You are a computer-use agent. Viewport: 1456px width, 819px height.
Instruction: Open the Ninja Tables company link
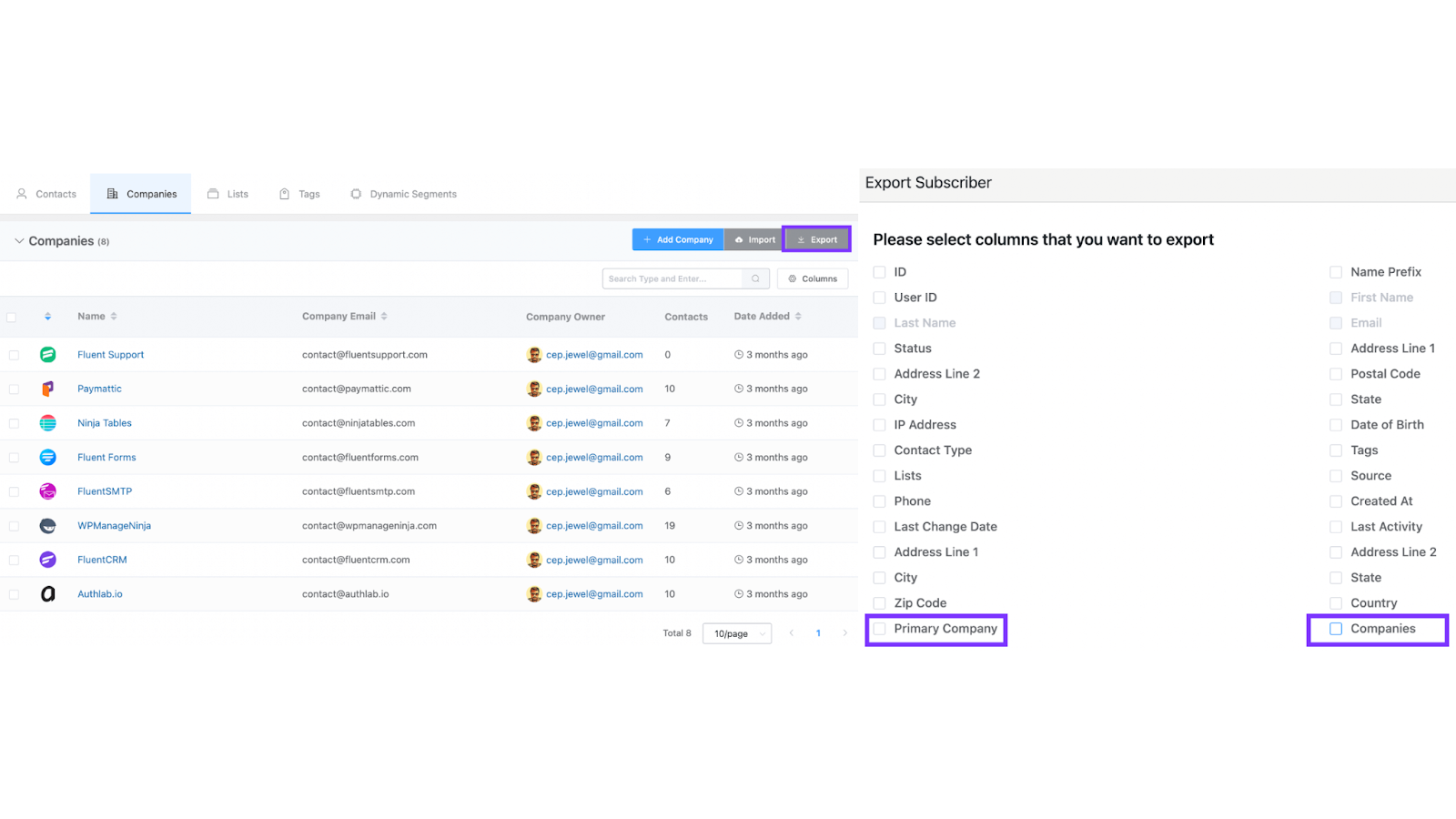(105, 423)
